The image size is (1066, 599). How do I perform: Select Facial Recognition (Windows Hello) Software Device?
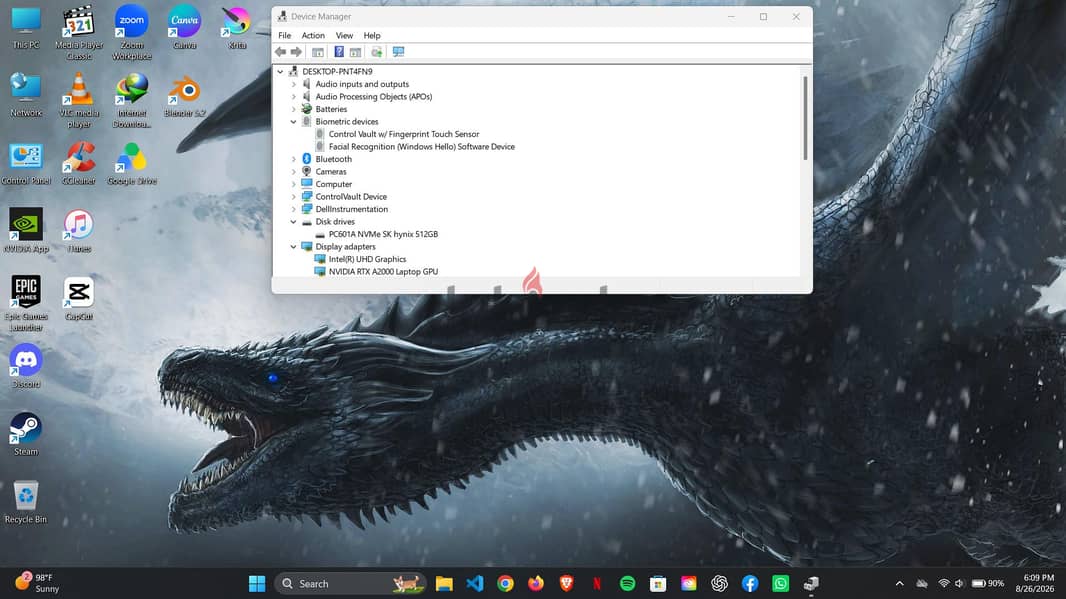(422, 147)
